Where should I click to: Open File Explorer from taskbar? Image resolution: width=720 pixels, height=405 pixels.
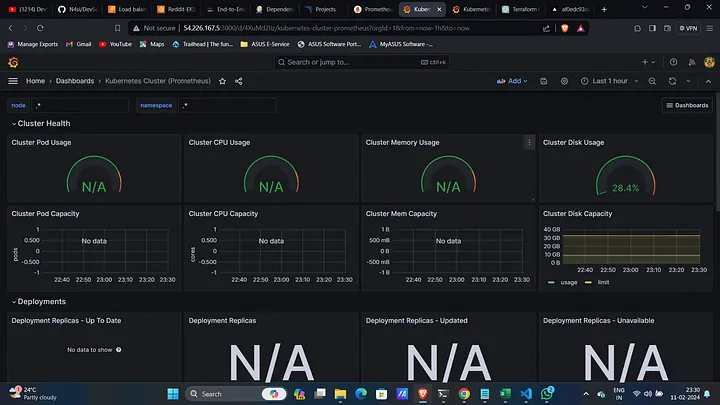tap(340, 394)
